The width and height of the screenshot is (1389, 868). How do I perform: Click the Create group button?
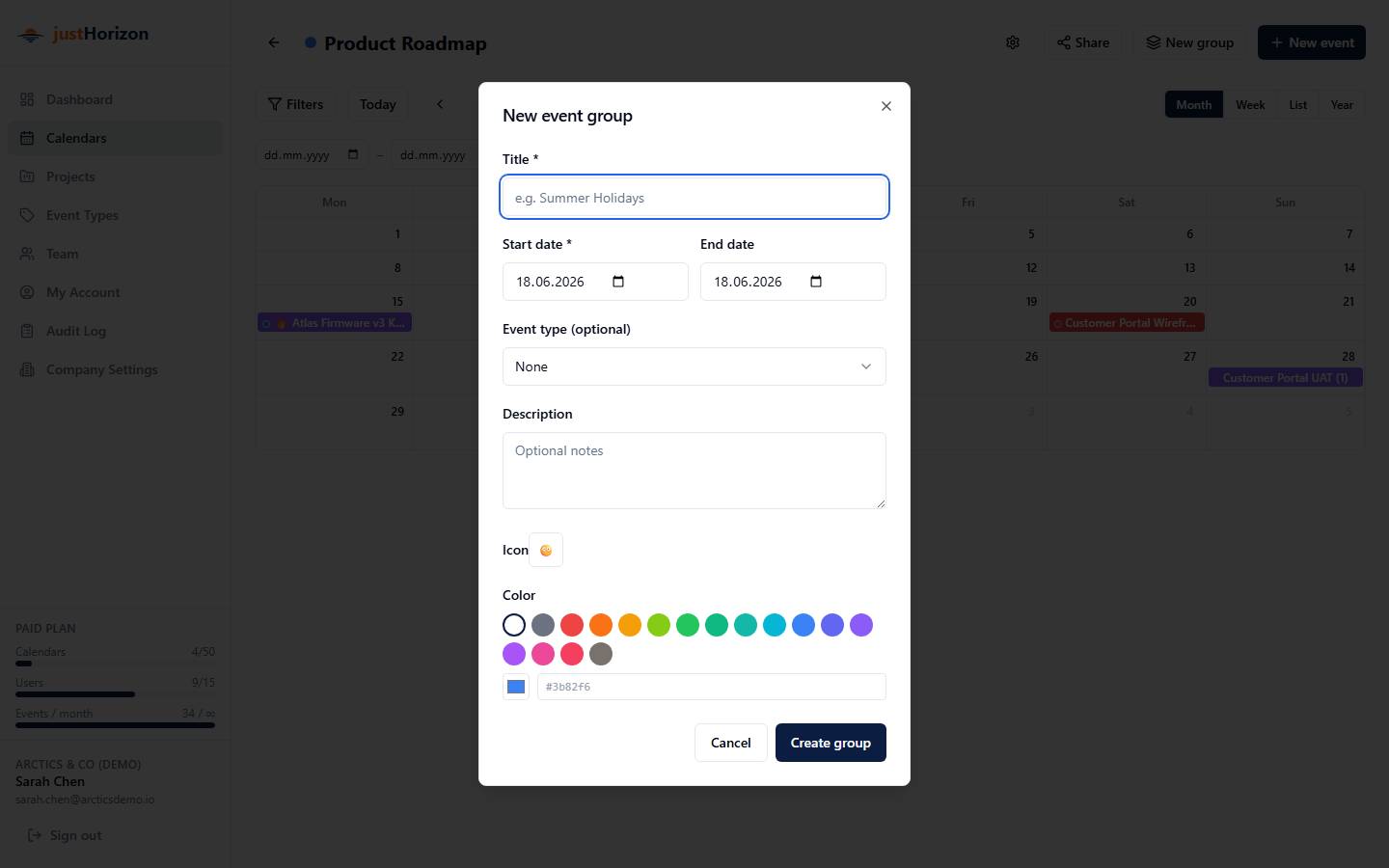(831, 743)
